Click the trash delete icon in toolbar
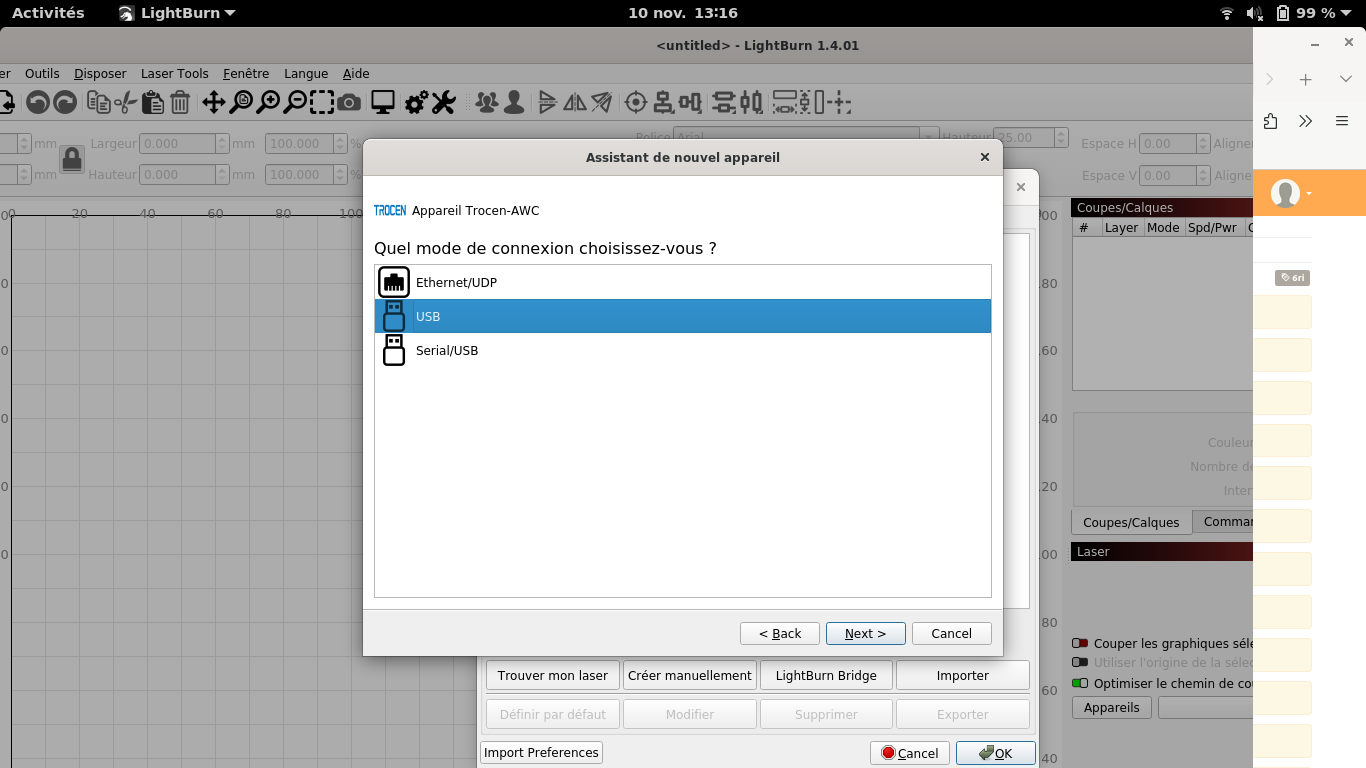This screenshot has height=768, width=1366. pos(180,102)
